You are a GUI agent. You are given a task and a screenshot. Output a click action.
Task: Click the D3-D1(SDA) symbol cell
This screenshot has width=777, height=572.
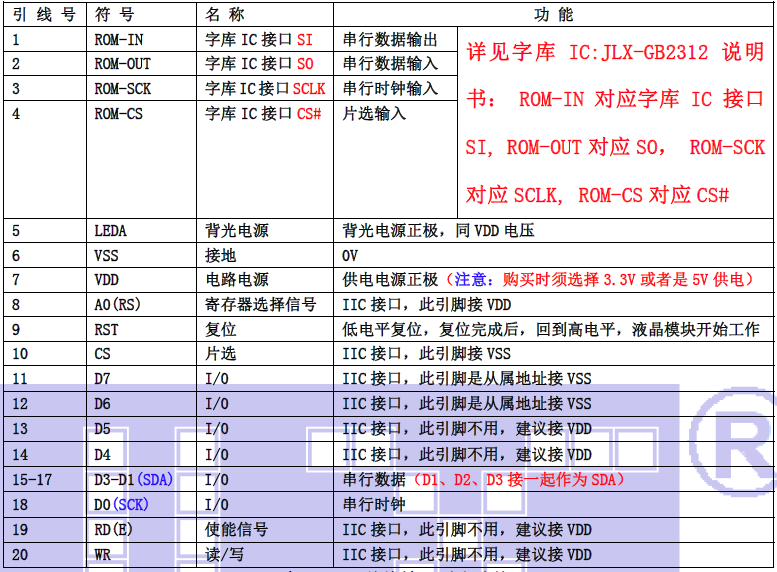133,480
